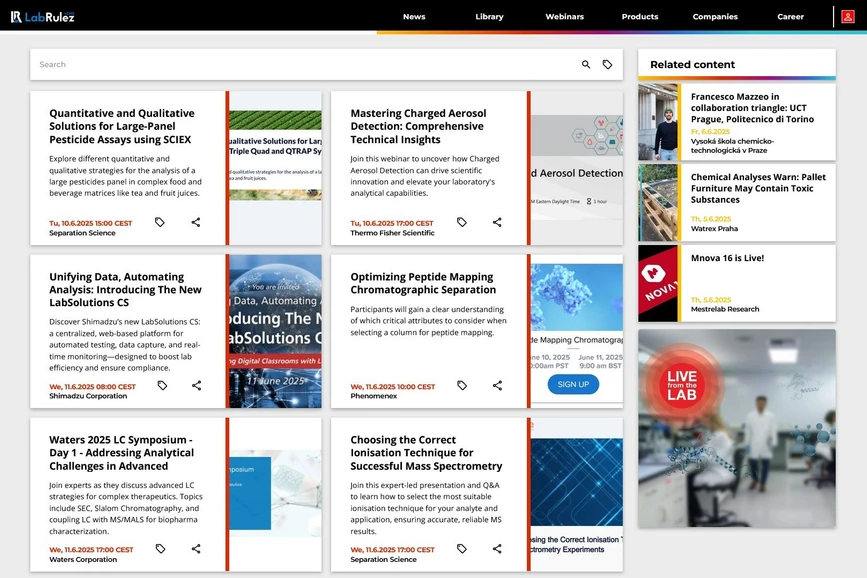Click 'Thermo Fisher Scientific' company label
Screen dimensions: 867x578
[392, 233]
